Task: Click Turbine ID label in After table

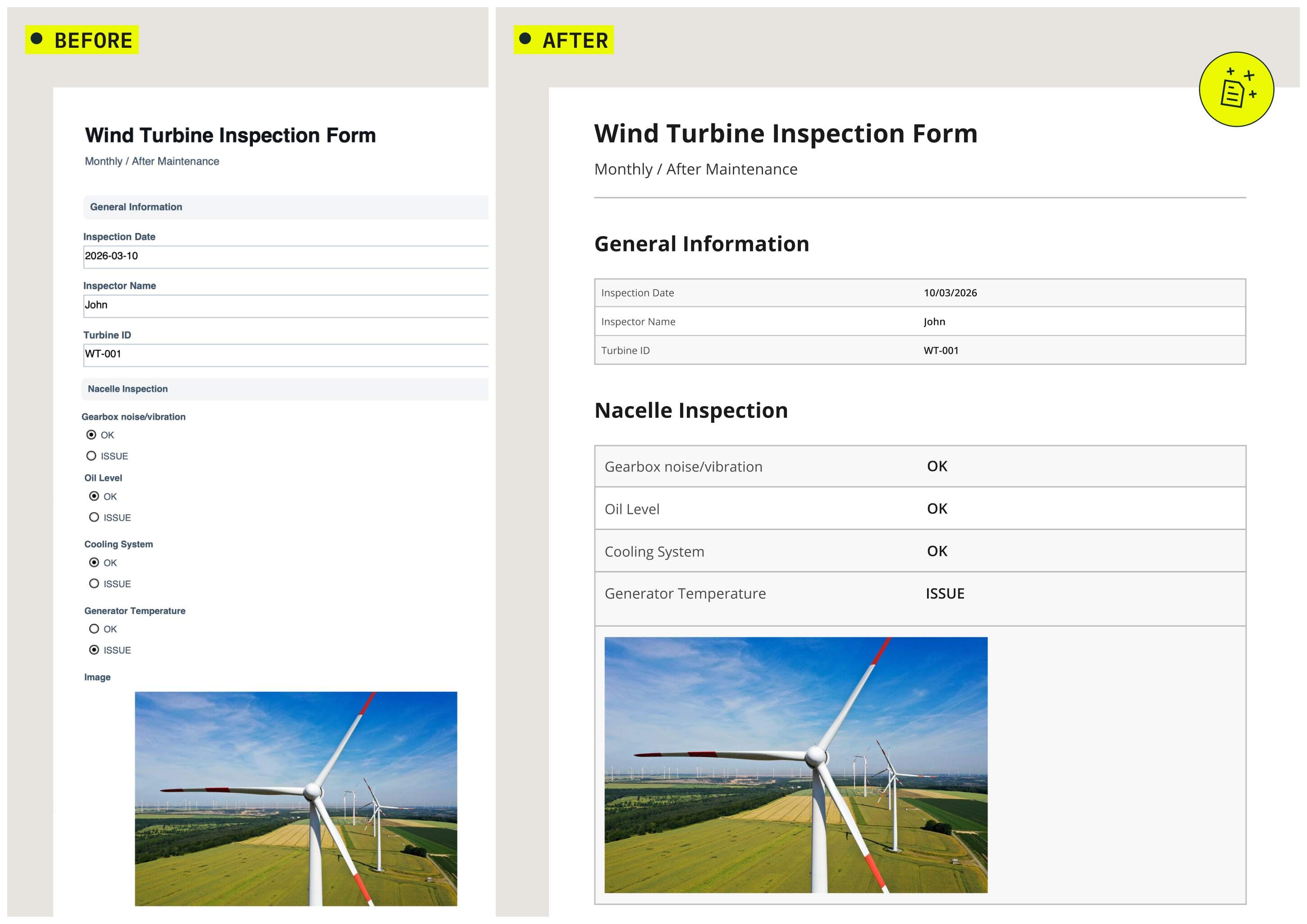Action: pos(625,351)
